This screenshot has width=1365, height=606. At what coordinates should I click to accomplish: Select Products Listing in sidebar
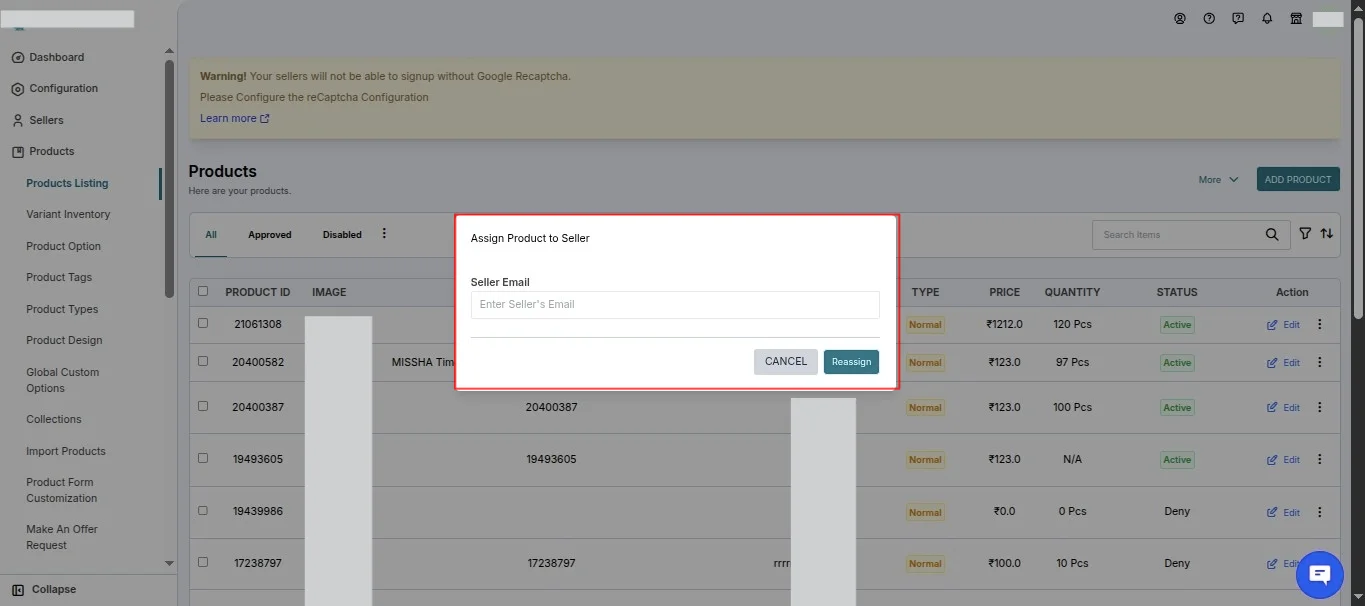click(x=67, y=183)
